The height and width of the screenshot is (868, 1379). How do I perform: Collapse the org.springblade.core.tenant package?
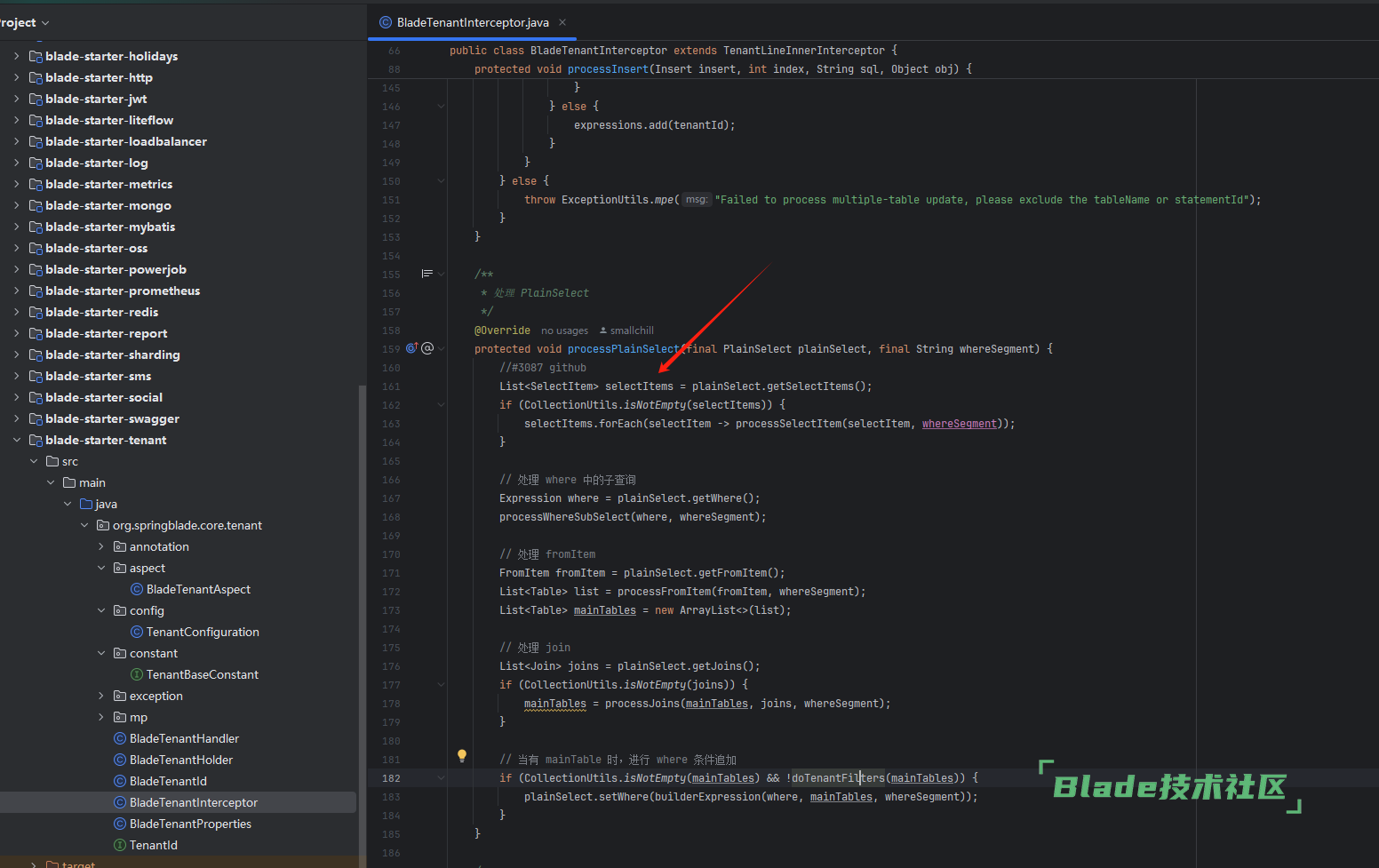click(84, 525)
